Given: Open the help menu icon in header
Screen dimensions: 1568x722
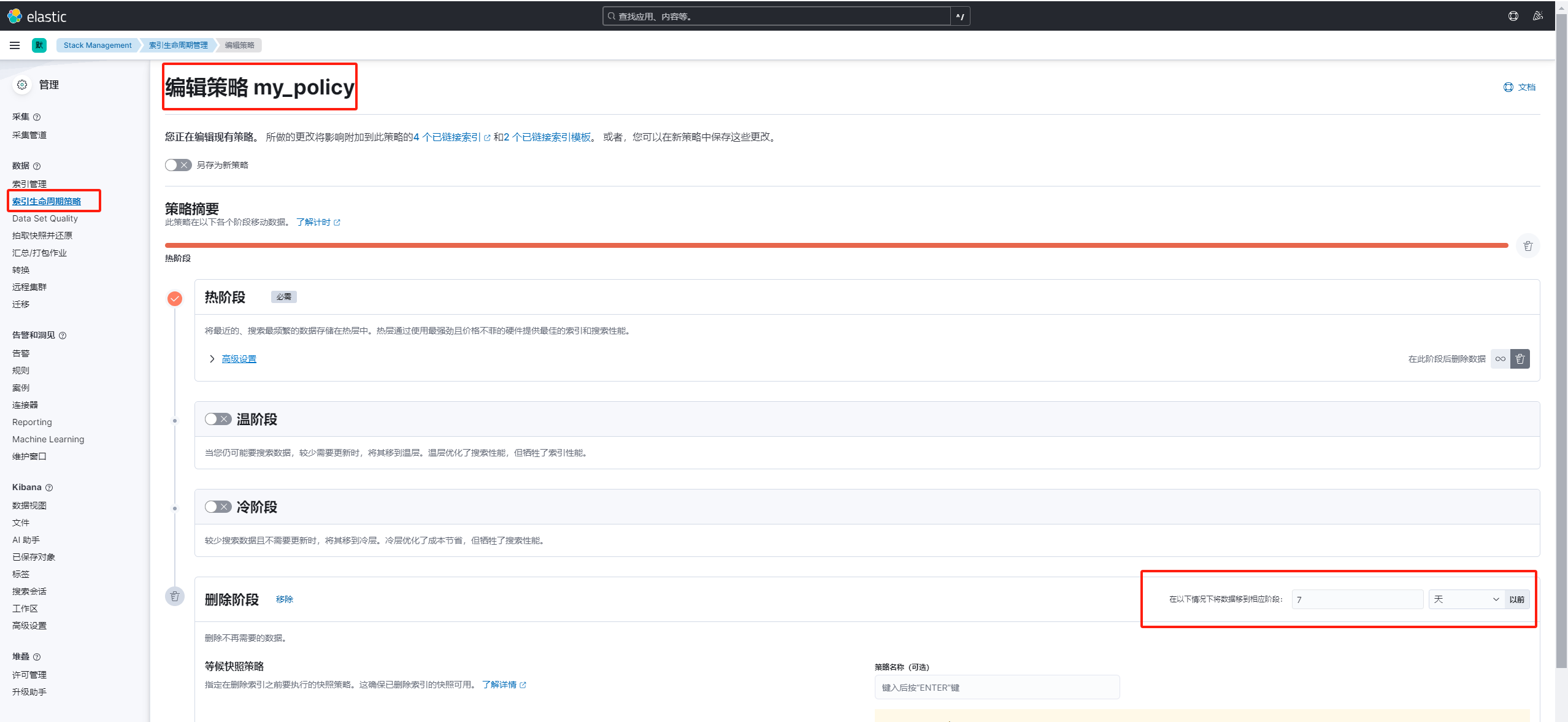Looking at the screenshot, I should [1513, 16].
